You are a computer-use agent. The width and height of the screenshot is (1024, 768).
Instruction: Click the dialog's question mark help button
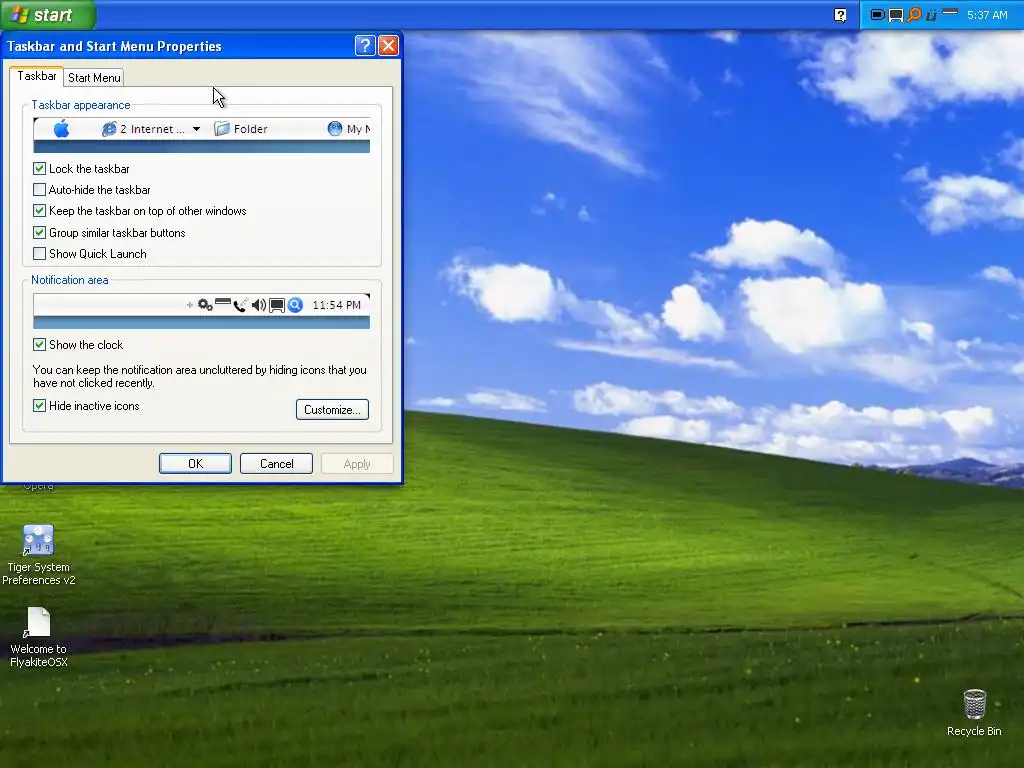(x=365, y=46)
